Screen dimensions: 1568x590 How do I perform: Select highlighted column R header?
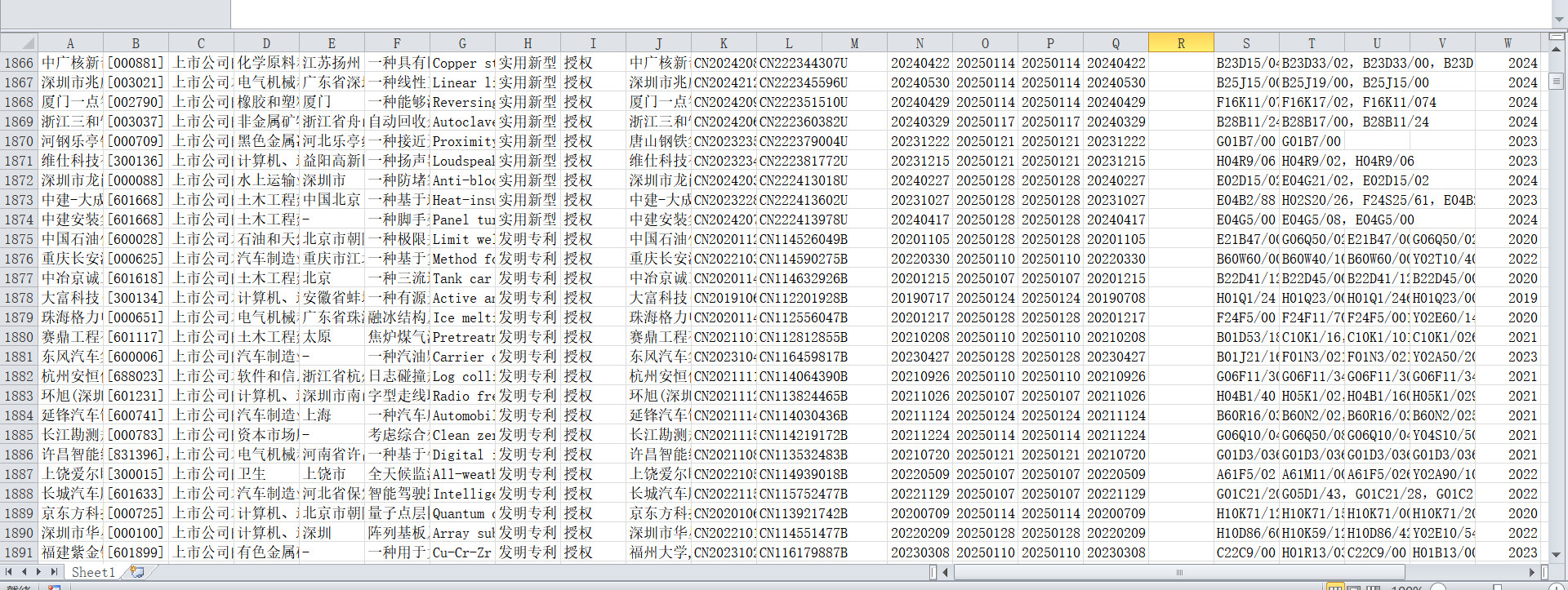tap(1181, 43)
